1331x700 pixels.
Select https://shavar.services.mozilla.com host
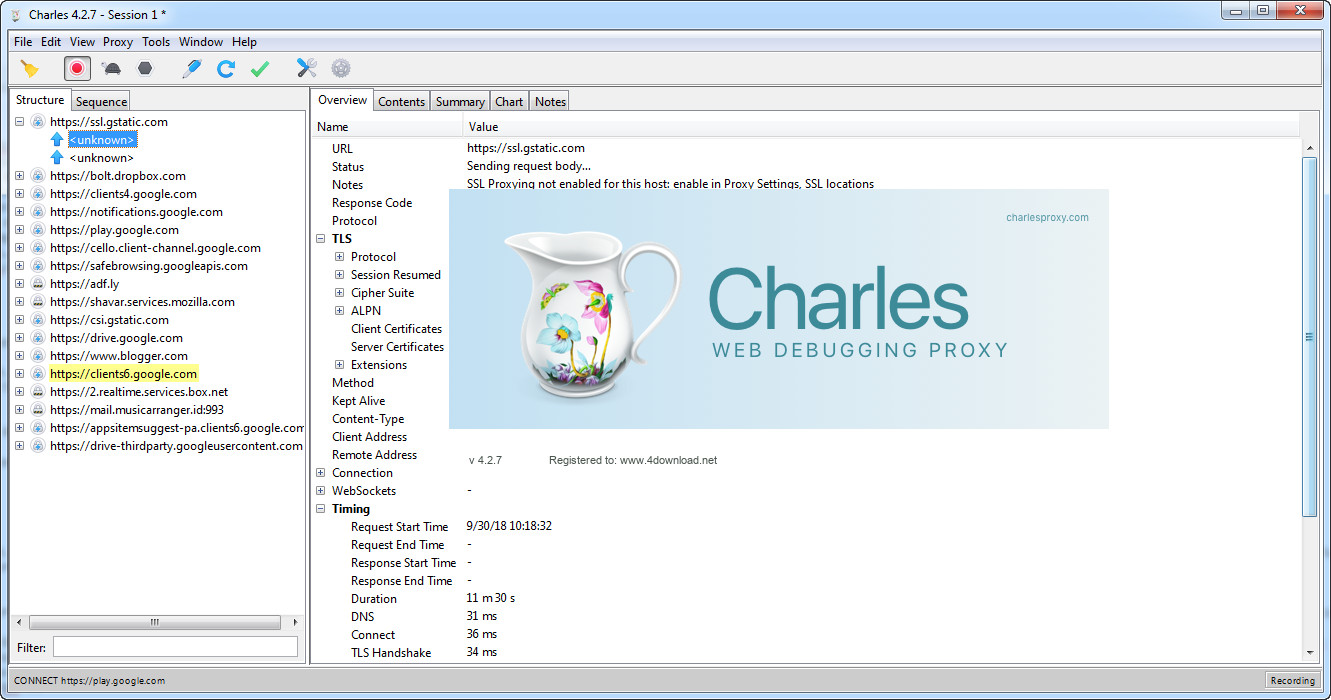point(142,302)
